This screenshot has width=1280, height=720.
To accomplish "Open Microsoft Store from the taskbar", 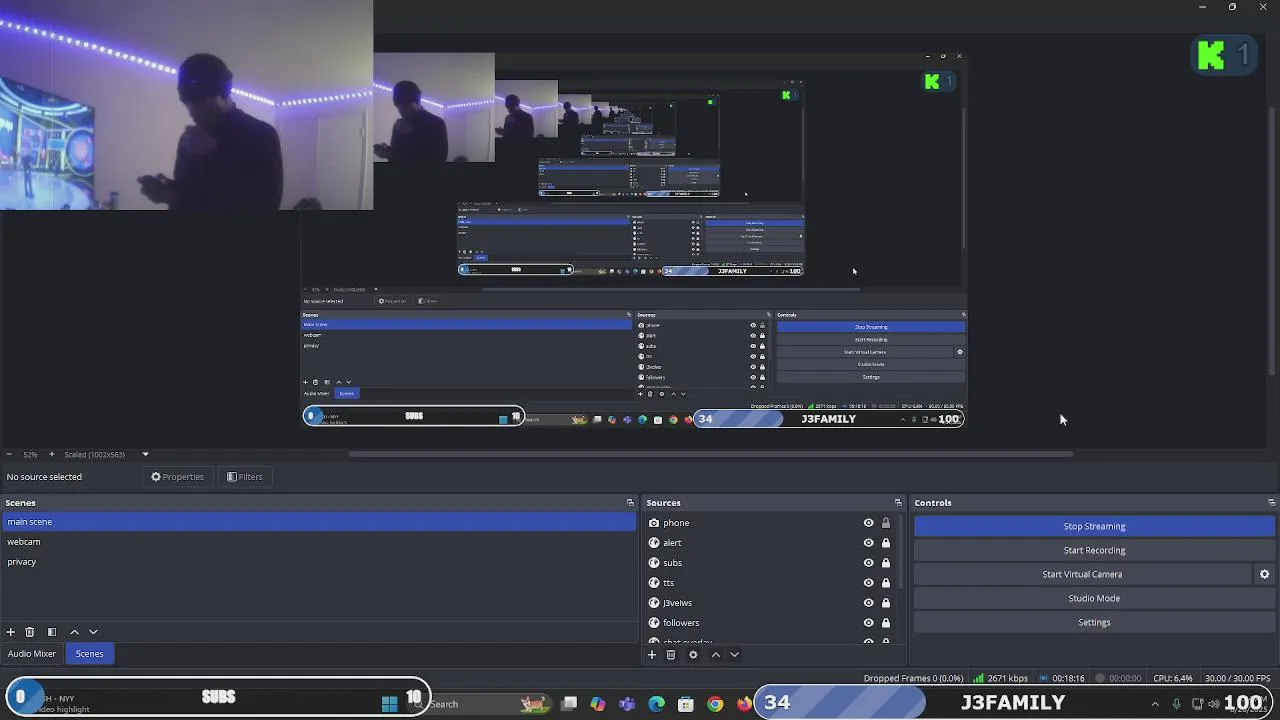I will click(685, 704).
